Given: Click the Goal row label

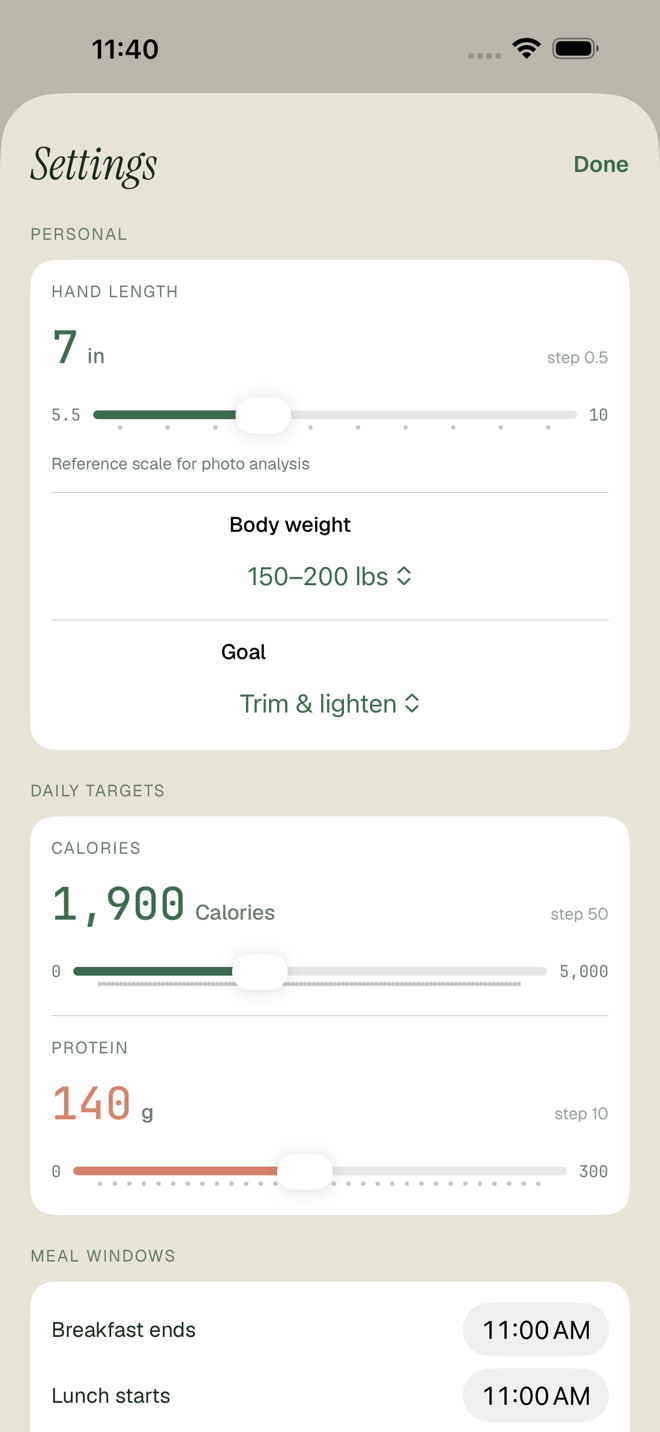Looking at the screenshot, I should click(x=243, y=652).
